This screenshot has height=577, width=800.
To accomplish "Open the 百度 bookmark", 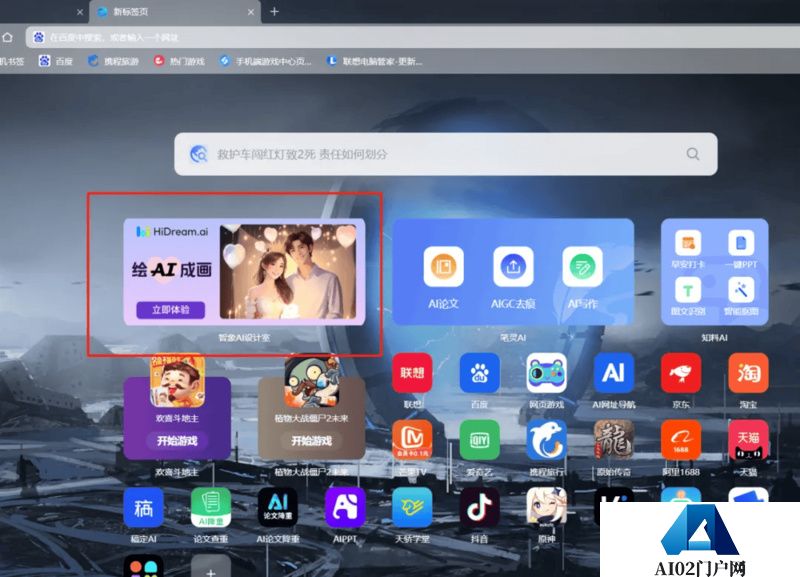I will (x=56, y=61).
